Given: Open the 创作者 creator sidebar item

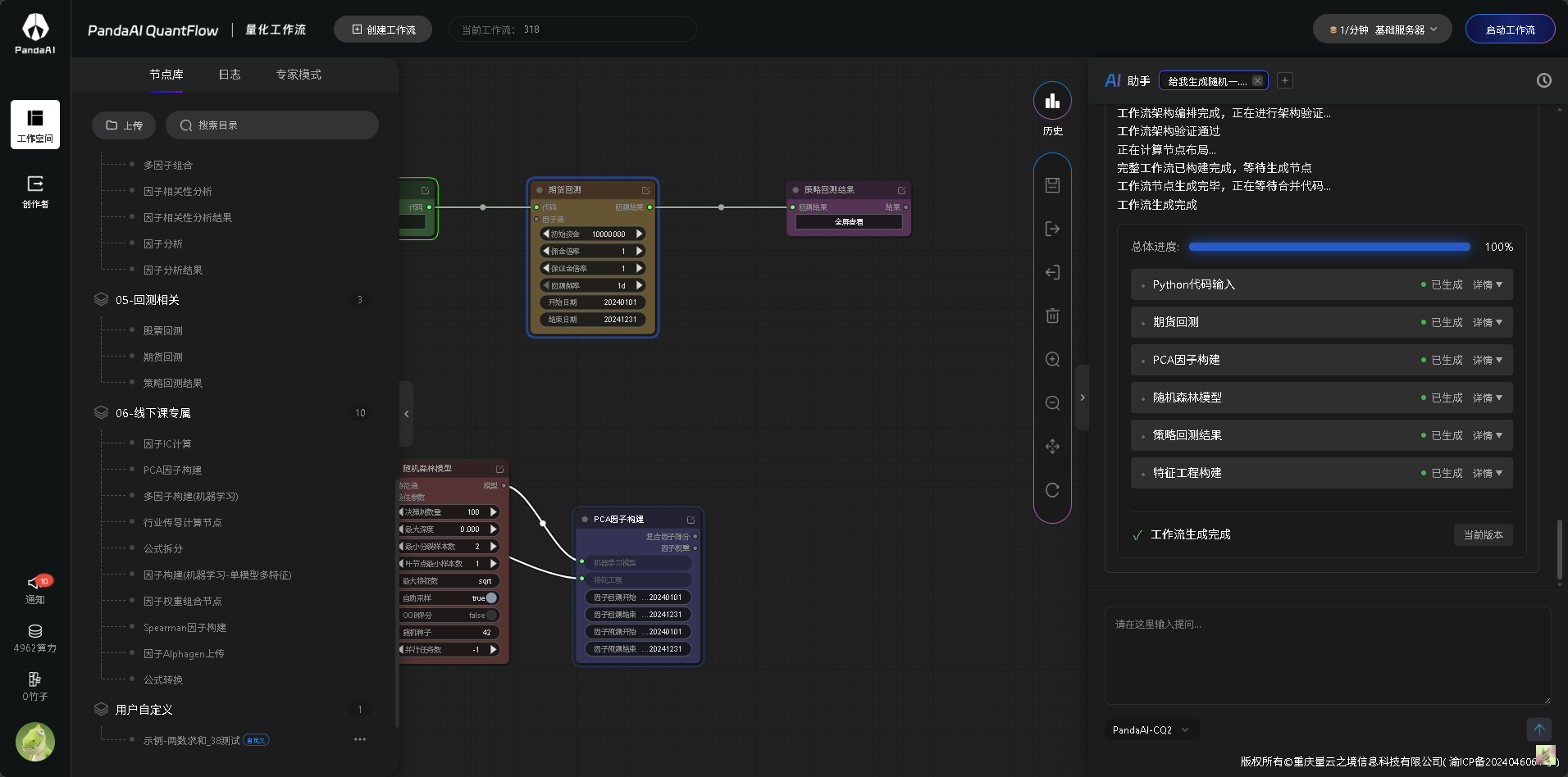Looking at the screenshot, I should (x=35, y=191).
